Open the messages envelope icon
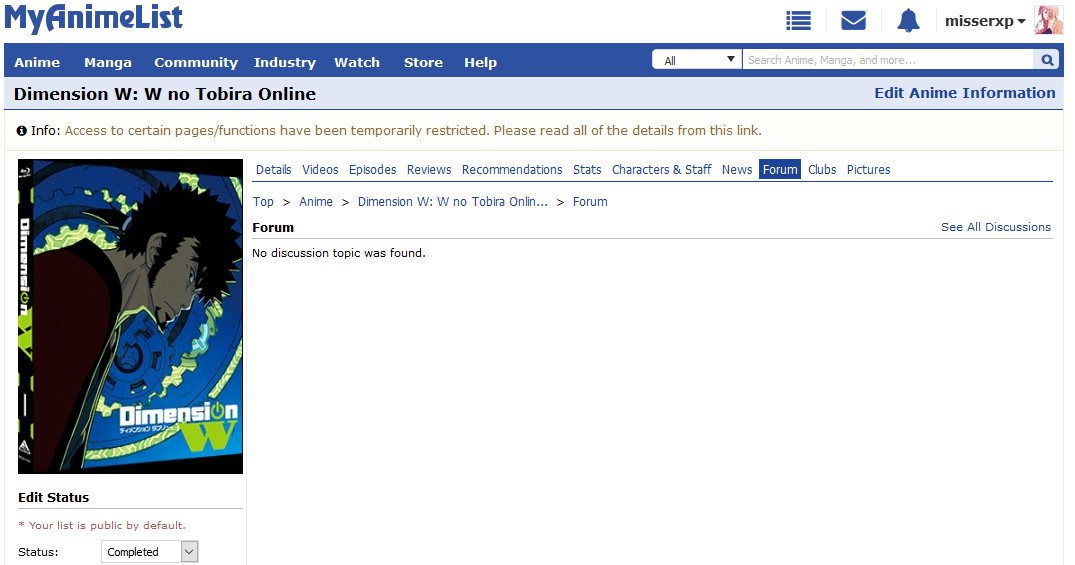The image size is (1075, 565). pyautogui.click(x=854, y=21)
